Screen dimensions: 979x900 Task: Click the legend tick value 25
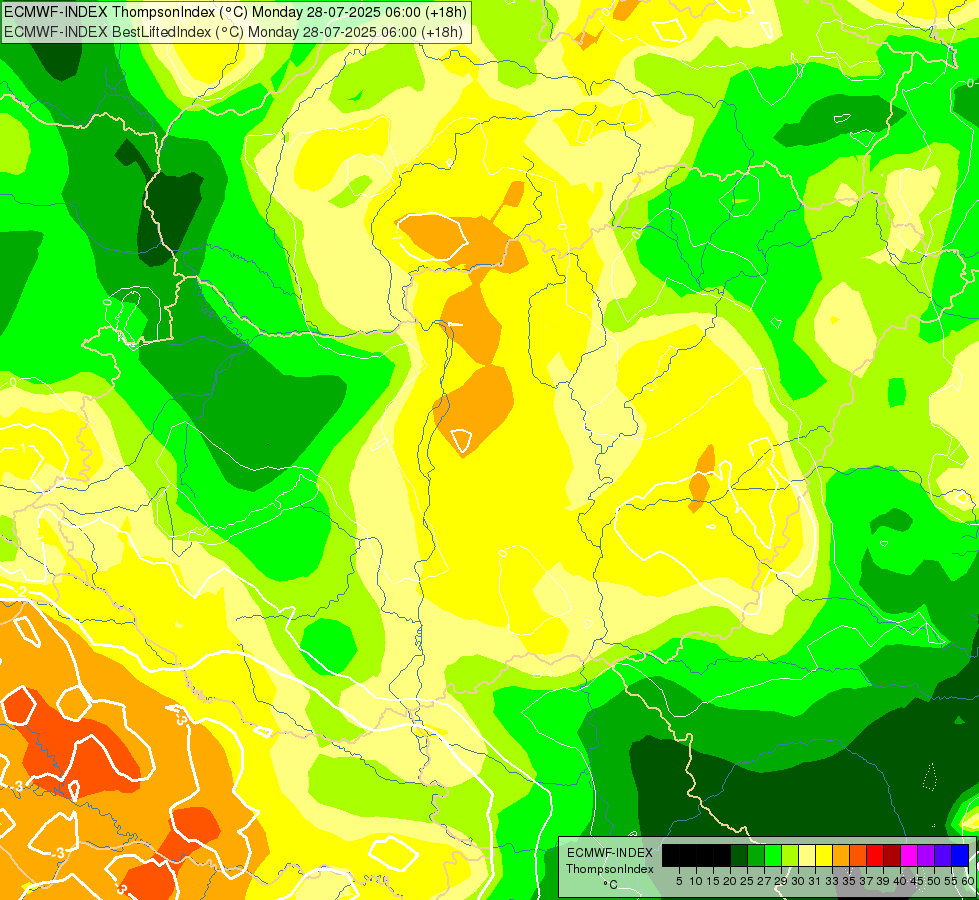[747, 881]
